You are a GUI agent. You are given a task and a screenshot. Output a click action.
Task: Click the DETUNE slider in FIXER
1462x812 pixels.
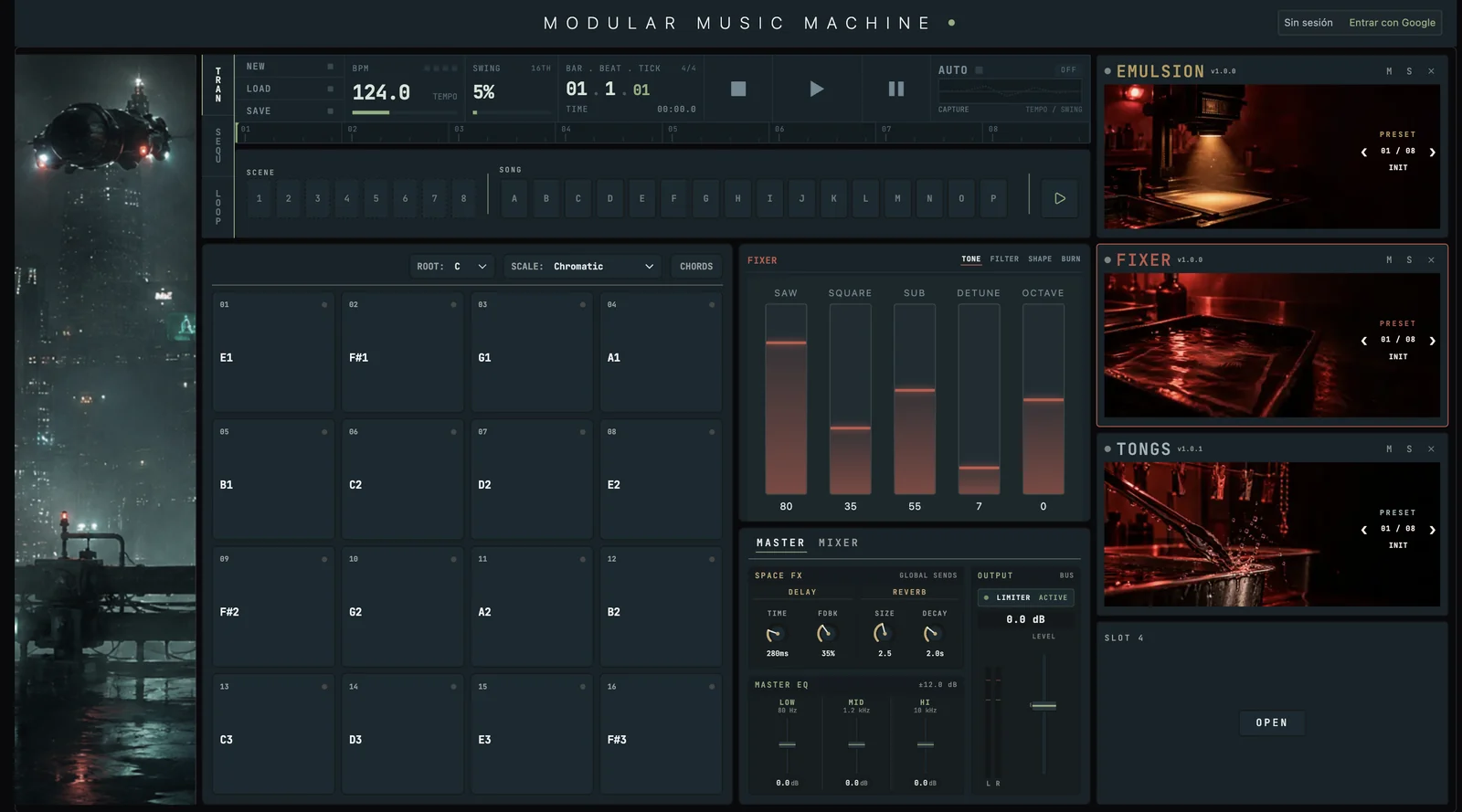click(979, 399)
